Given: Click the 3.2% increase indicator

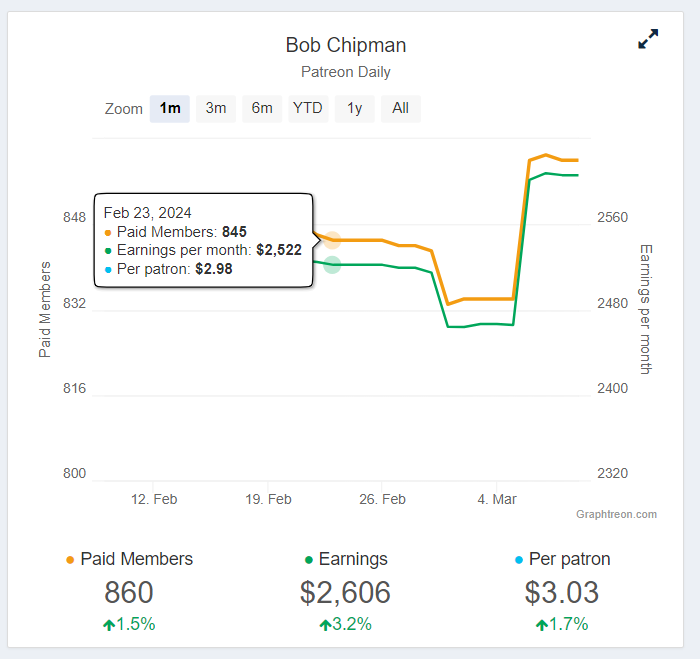Looking at the screenshot, I should (x=346, y=624).
